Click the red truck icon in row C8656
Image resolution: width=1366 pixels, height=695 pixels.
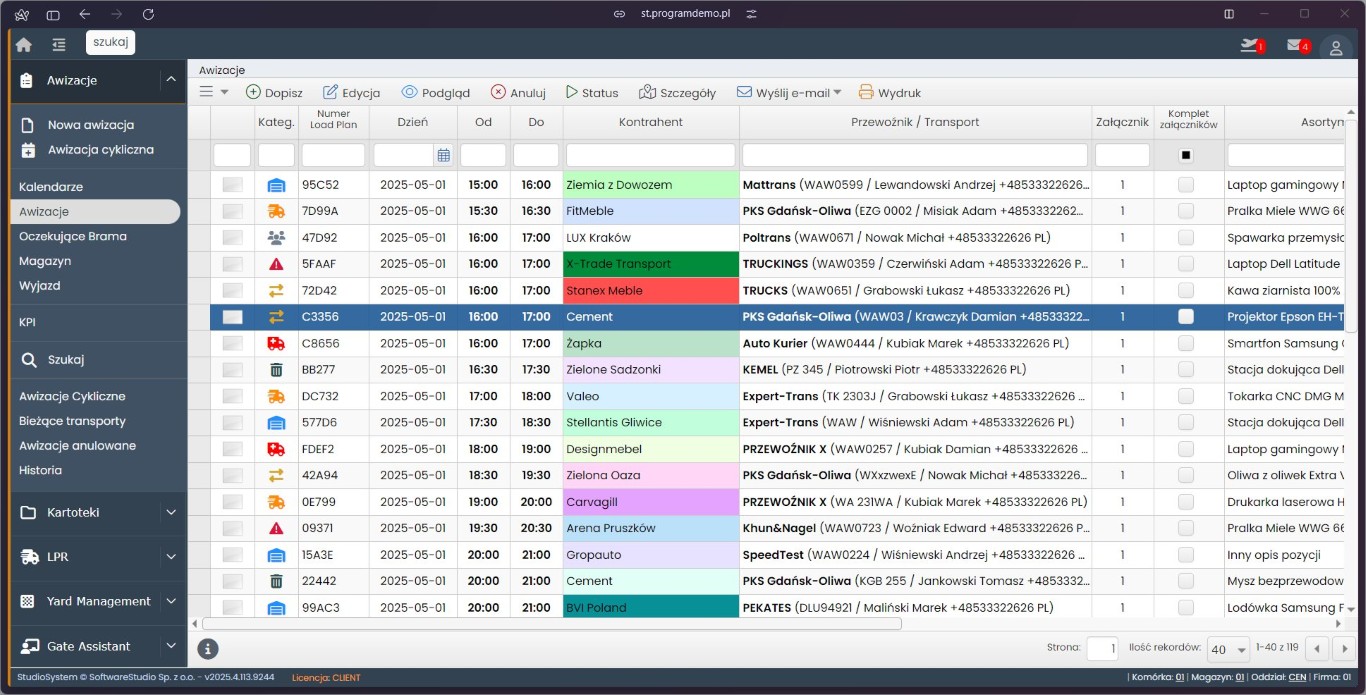276,343
